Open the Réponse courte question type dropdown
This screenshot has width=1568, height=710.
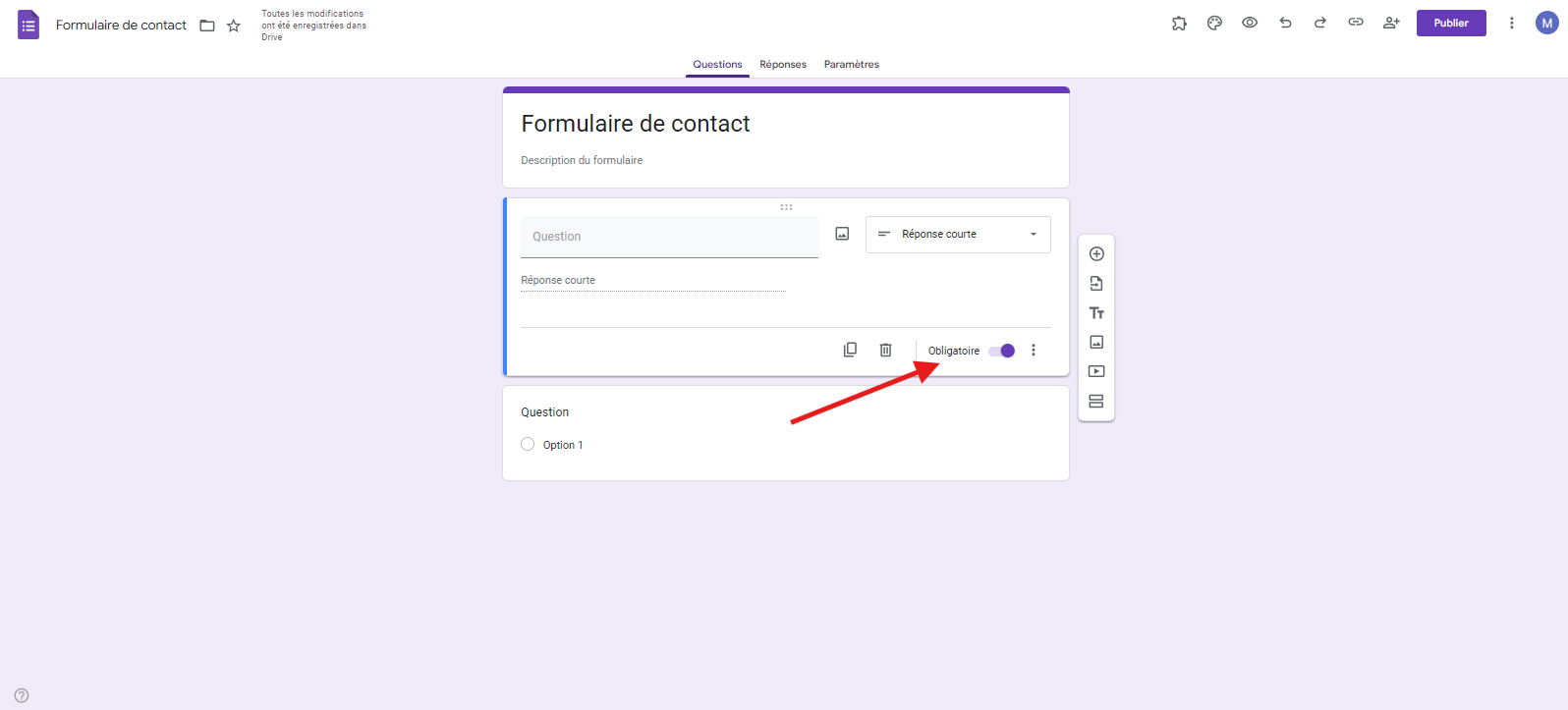tap(958, 235)
